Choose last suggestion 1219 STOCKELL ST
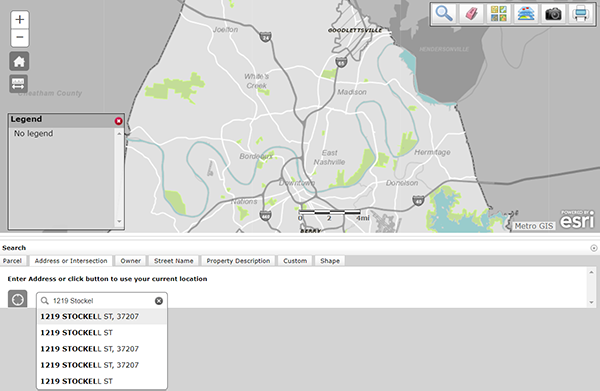The image size is (600, 391). coord(102,381)
